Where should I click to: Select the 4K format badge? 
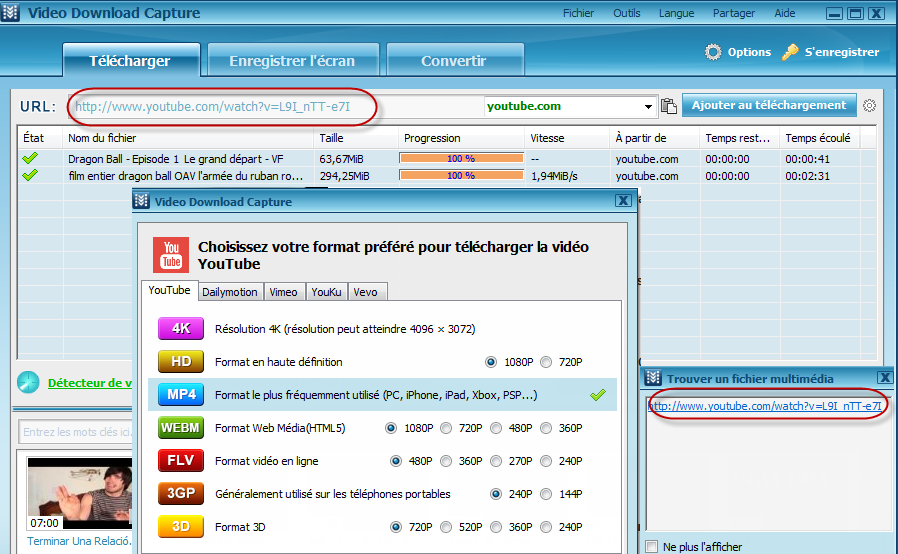click(181, 328)
